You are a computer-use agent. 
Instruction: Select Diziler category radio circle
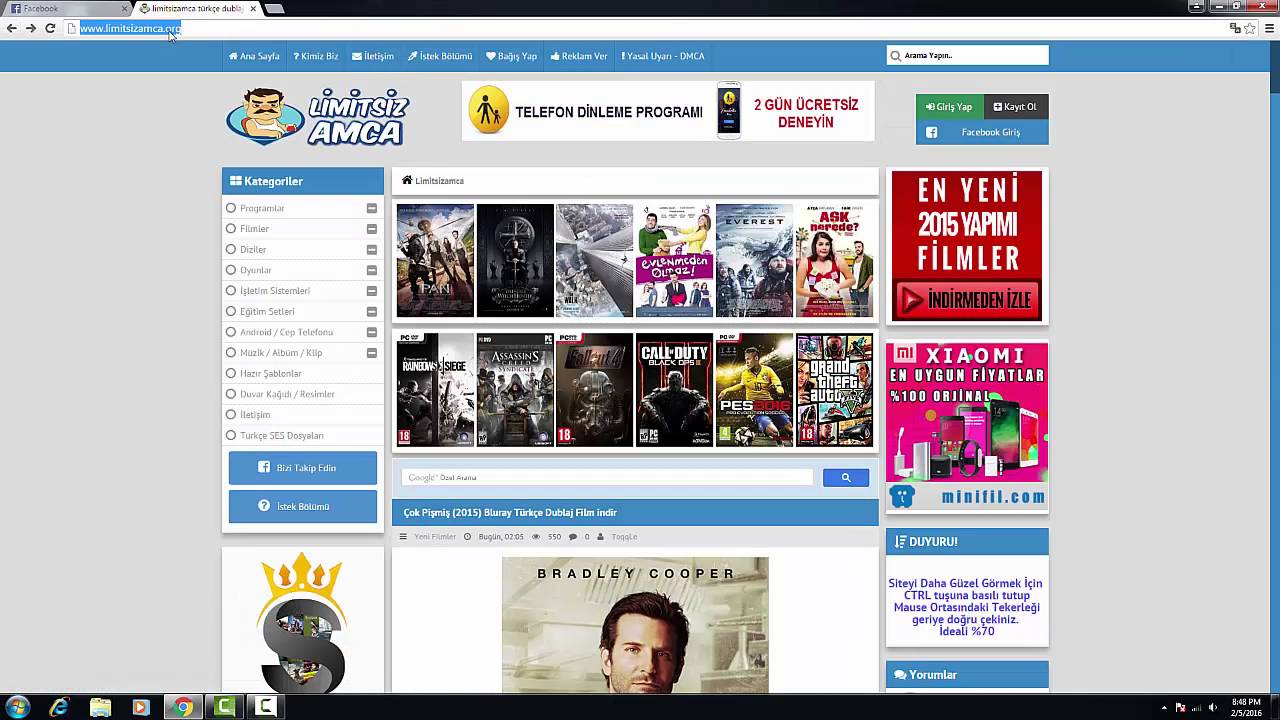[231, 249]
